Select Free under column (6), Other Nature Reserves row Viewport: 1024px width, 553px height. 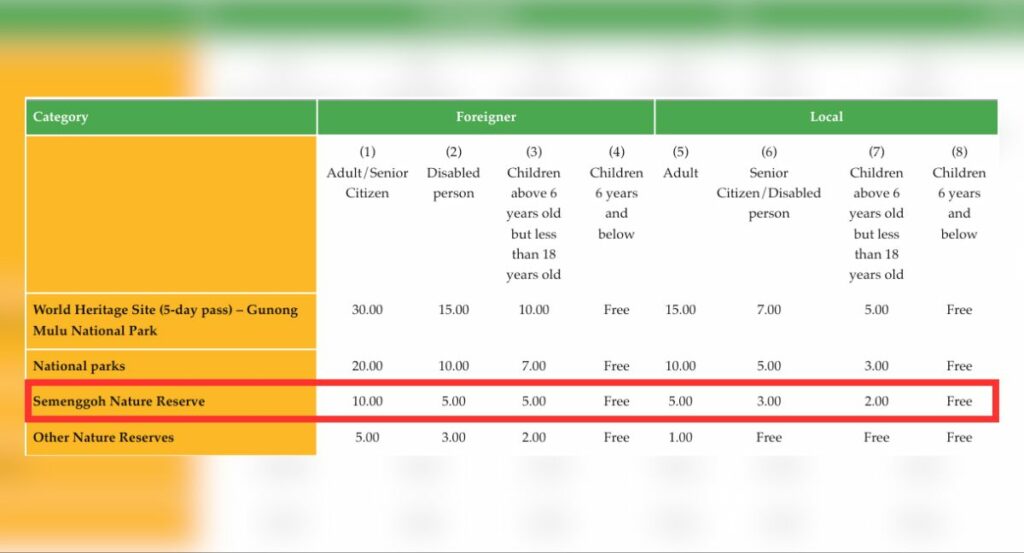pos(769,437)
